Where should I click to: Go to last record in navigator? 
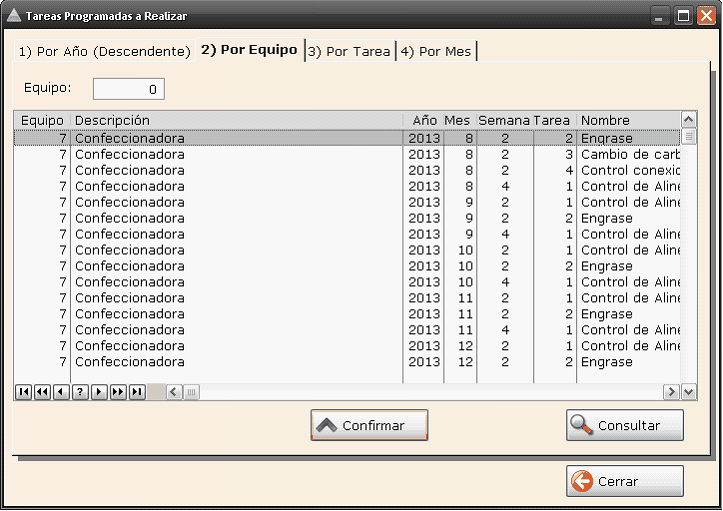point(137,392)
